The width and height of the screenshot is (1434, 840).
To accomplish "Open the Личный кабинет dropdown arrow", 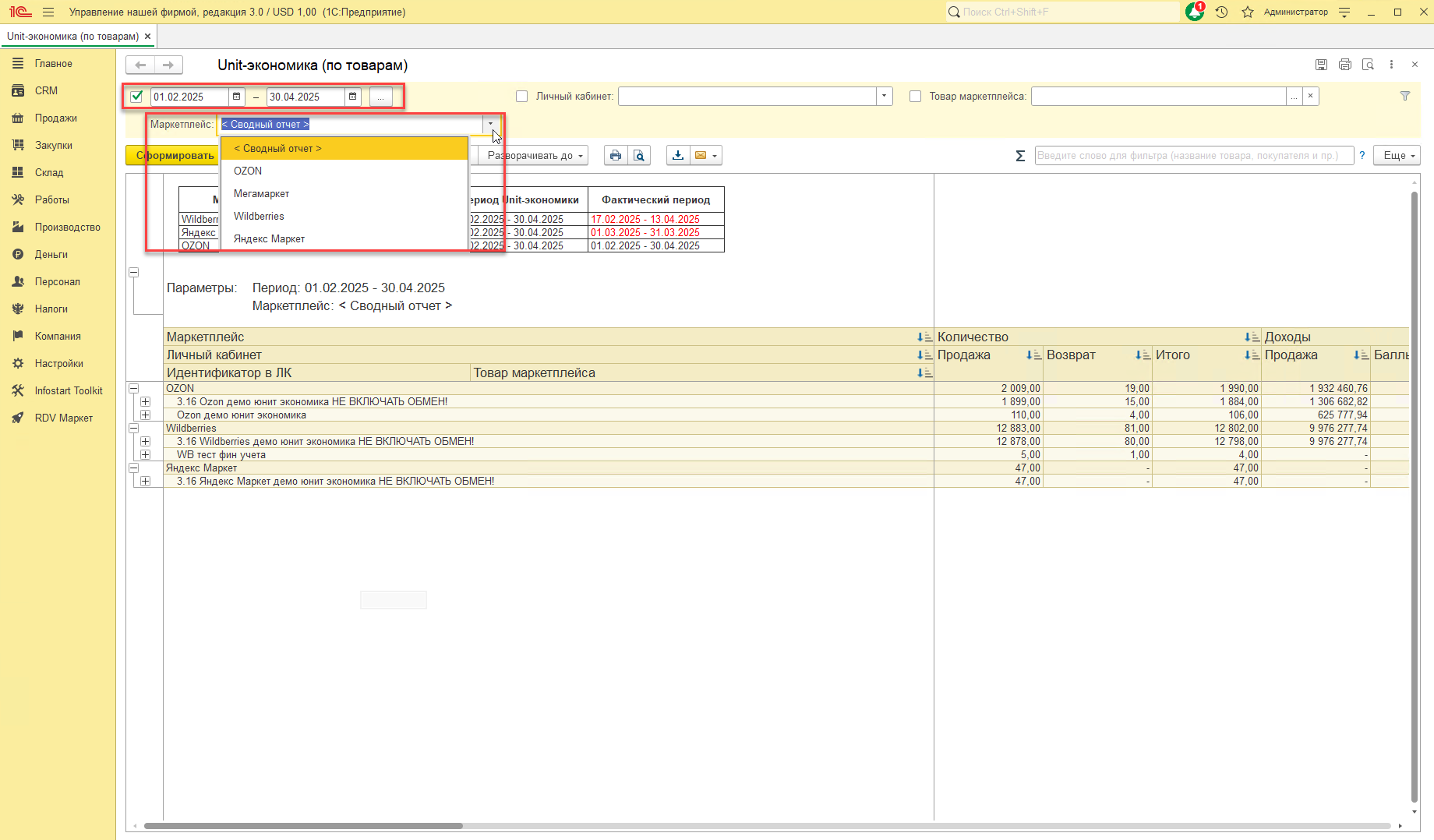I will pos(884,96).
